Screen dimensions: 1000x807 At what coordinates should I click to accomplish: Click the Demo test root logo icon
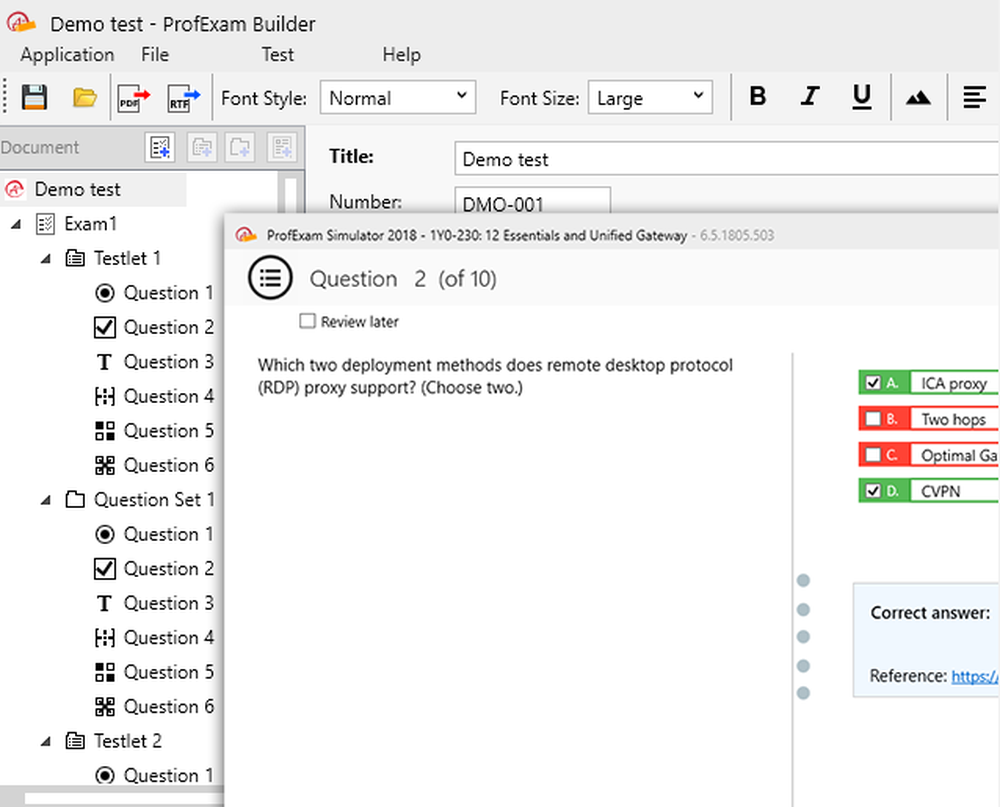[x=15, y=189]
